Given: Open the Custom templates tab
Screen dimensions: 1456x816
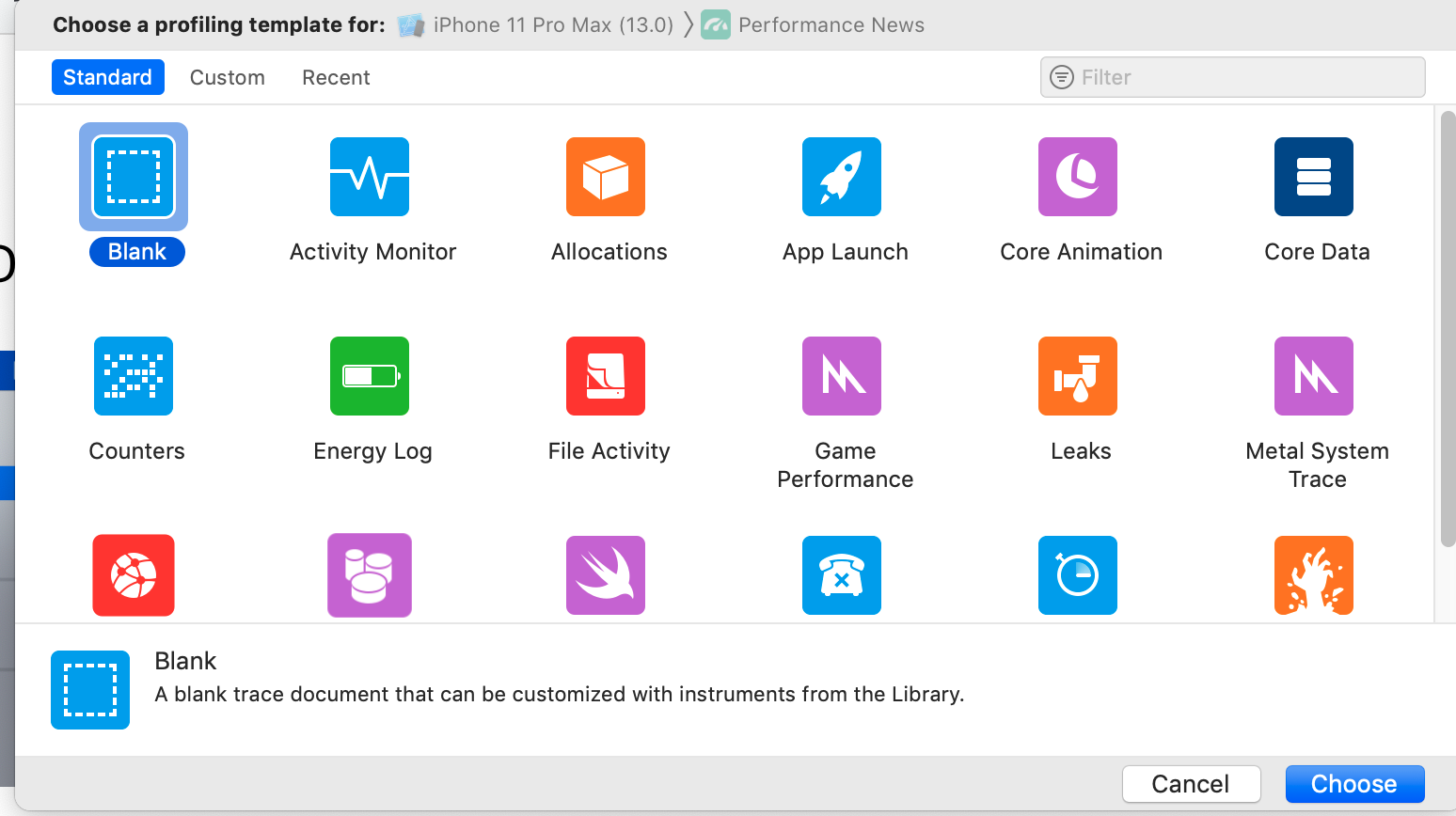Looking at the screenshot, I should coord(228,77).
